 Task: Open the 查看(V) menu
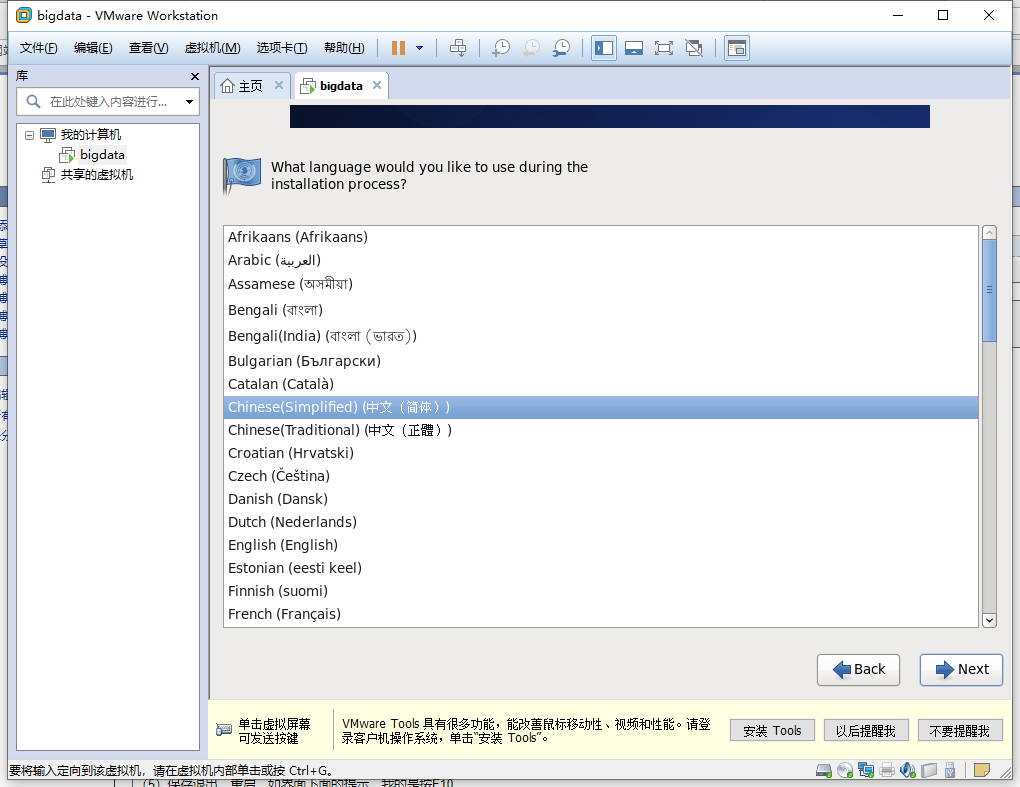point(148,47)
